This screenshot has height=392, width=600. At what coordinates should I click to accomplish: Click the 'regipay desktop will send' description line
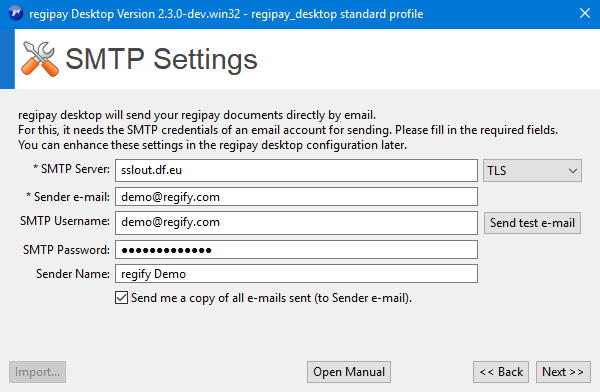tap(197, 115)
